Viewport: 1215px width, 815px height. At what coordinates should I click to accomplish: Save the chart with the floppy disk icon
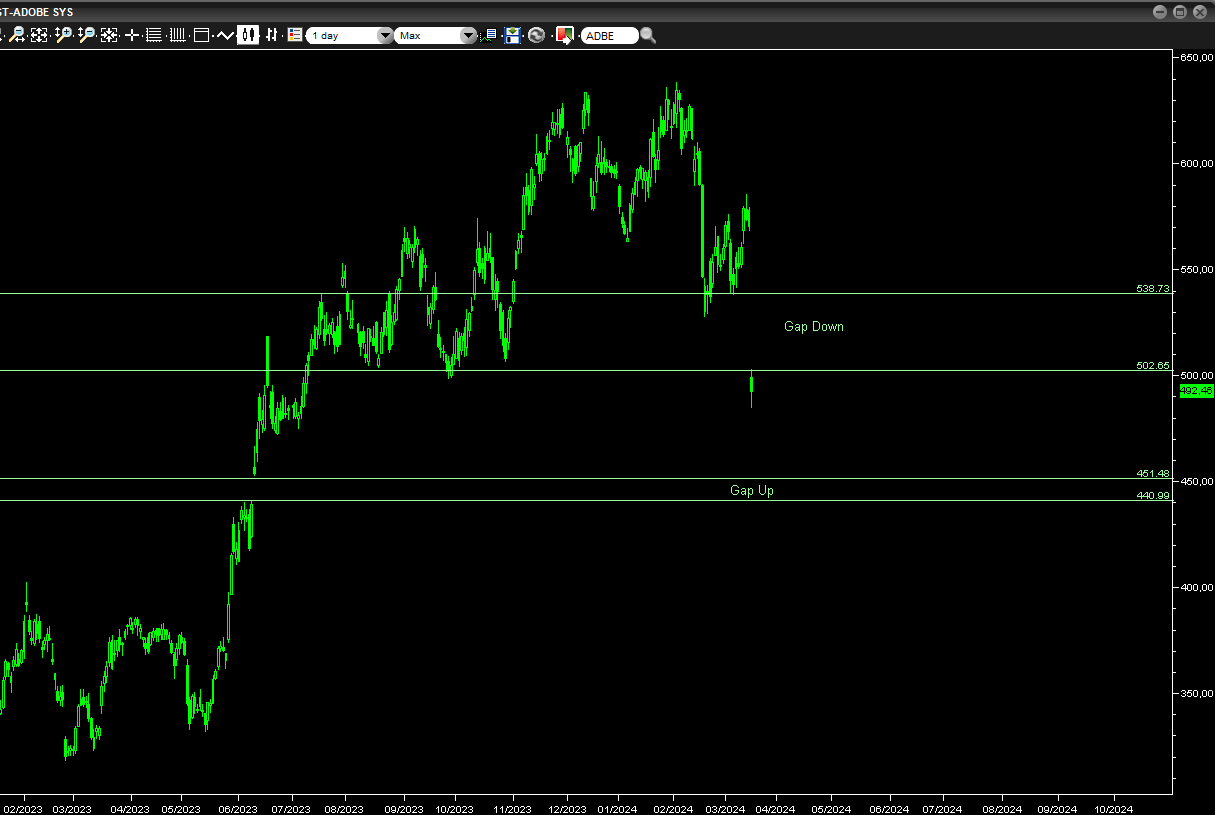[x=513, y=35]
